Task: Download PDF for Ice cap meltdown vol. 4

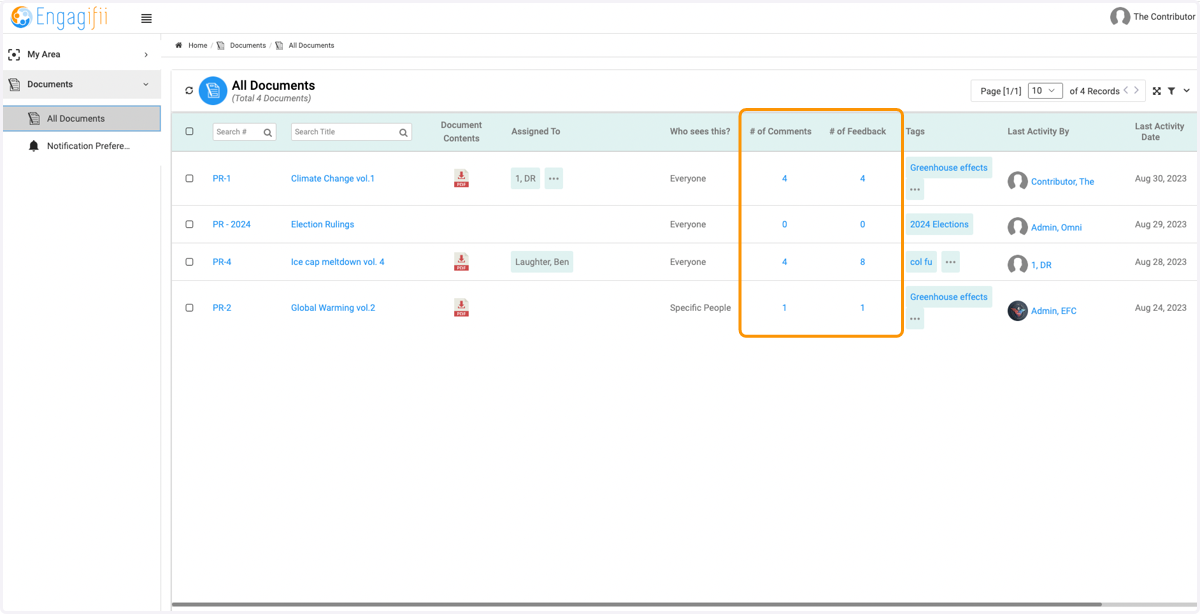Action: (x=461, y=262)
